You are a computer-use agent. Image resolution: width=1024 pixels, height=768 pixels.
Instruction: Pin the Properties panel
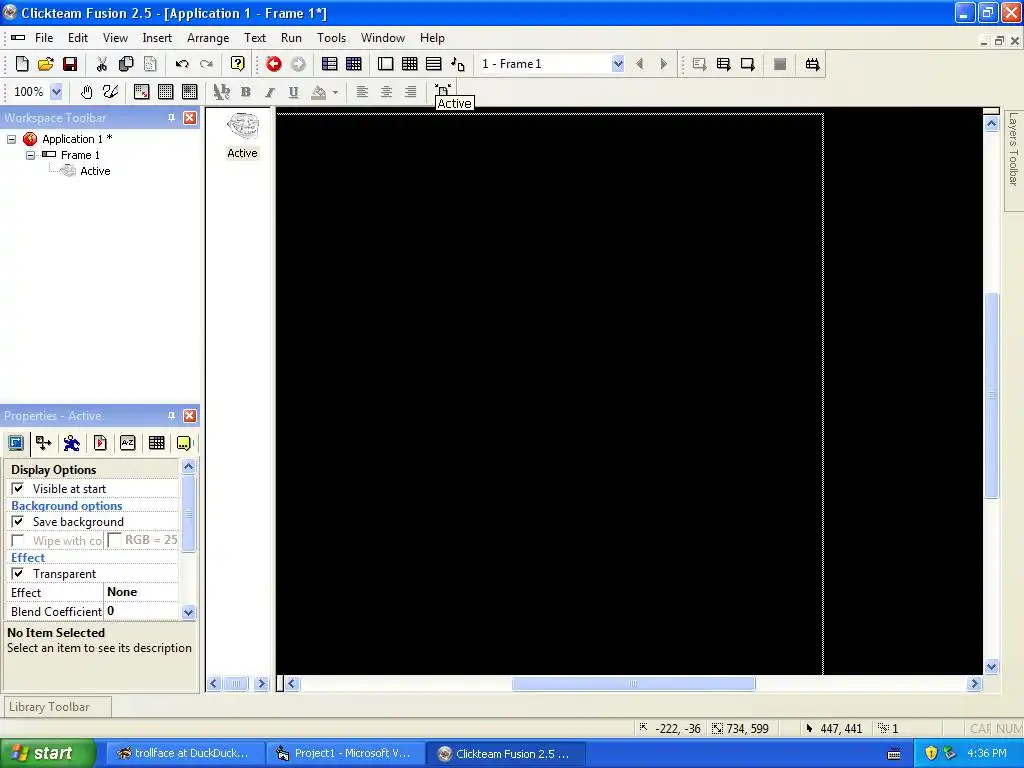click(x=171, y=416)
